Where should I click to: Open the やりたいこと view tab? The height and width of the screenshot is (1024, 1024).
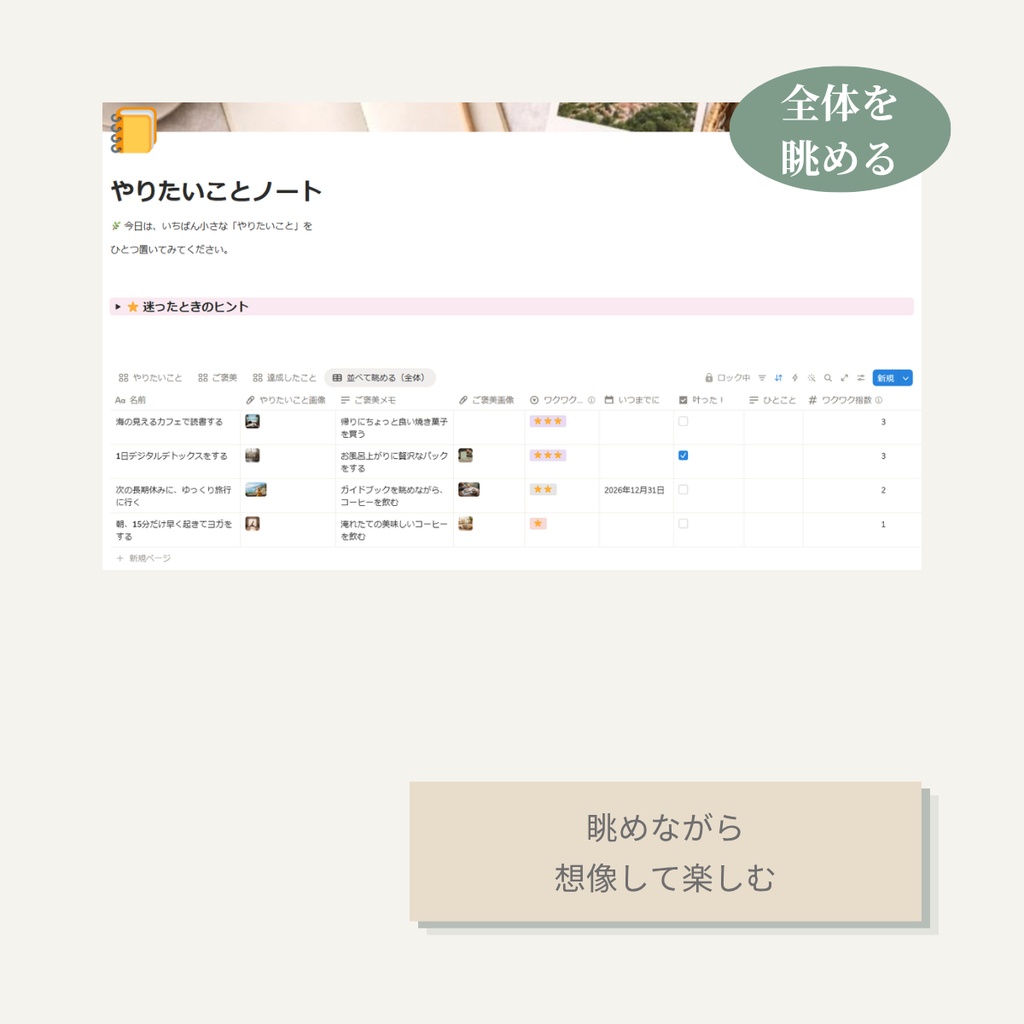(150, 377)
